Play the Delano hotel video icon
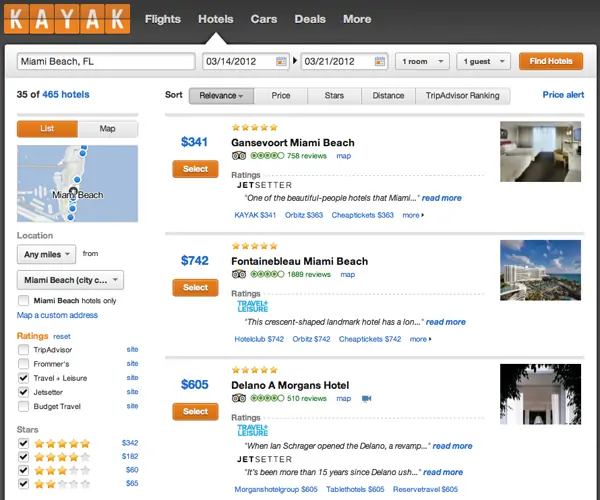 click(x=366, y=399)
